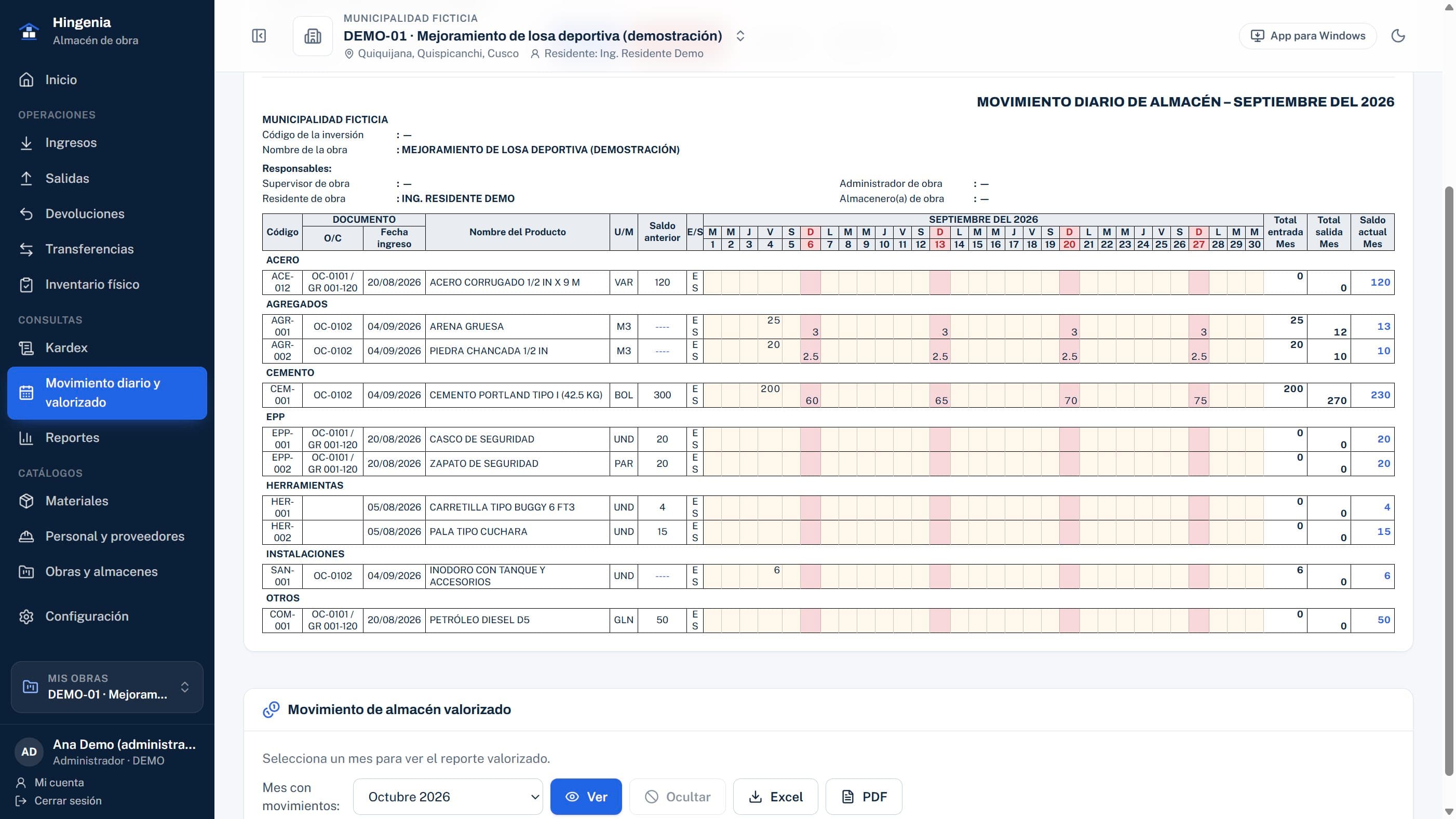
Task: Click the Kardex ledger icon
Action: tap(26, 348)
